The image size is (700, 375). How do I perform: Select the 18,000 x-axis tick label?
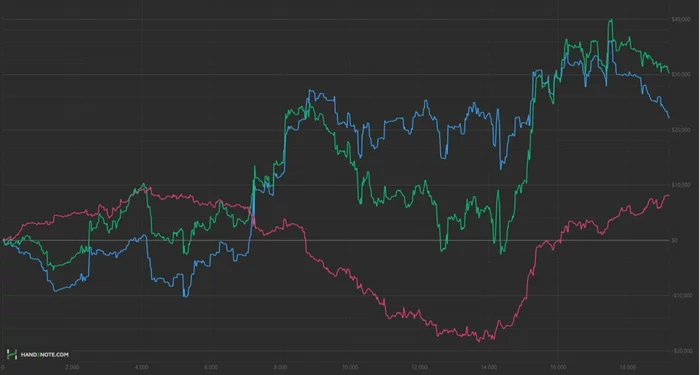[x=628, y=367]
